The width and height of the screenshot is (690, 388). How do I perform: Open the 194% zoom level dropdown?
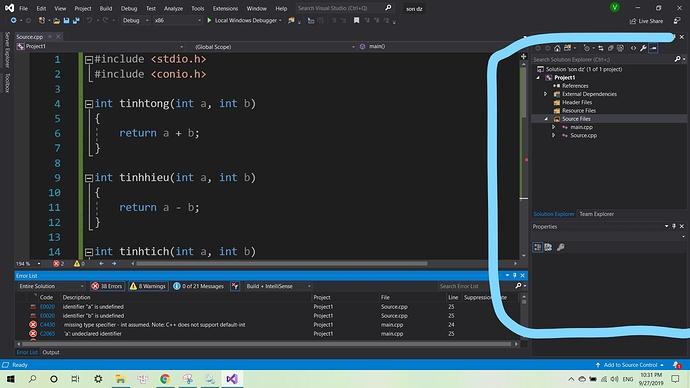tap(28, 264)
